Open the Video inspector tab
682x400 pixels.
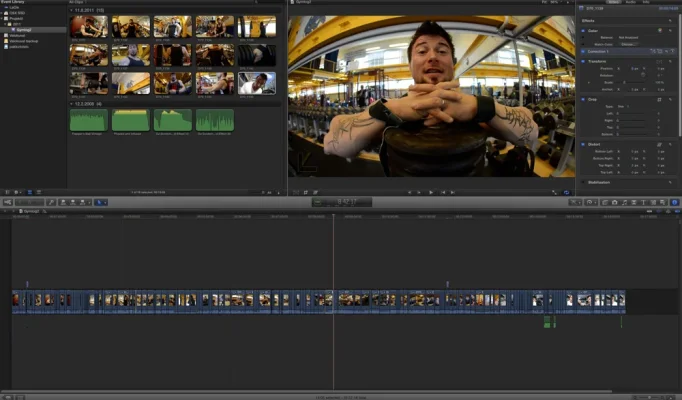click(613, 3)
